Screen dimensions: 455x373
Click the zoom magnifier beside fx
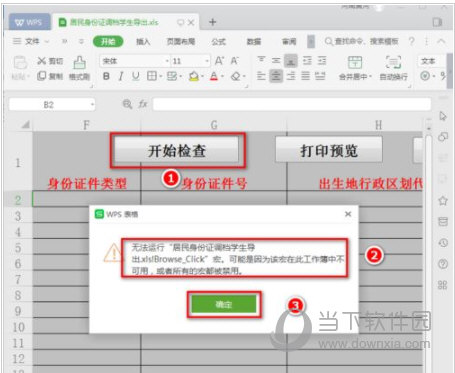click(x=127, y=104)
